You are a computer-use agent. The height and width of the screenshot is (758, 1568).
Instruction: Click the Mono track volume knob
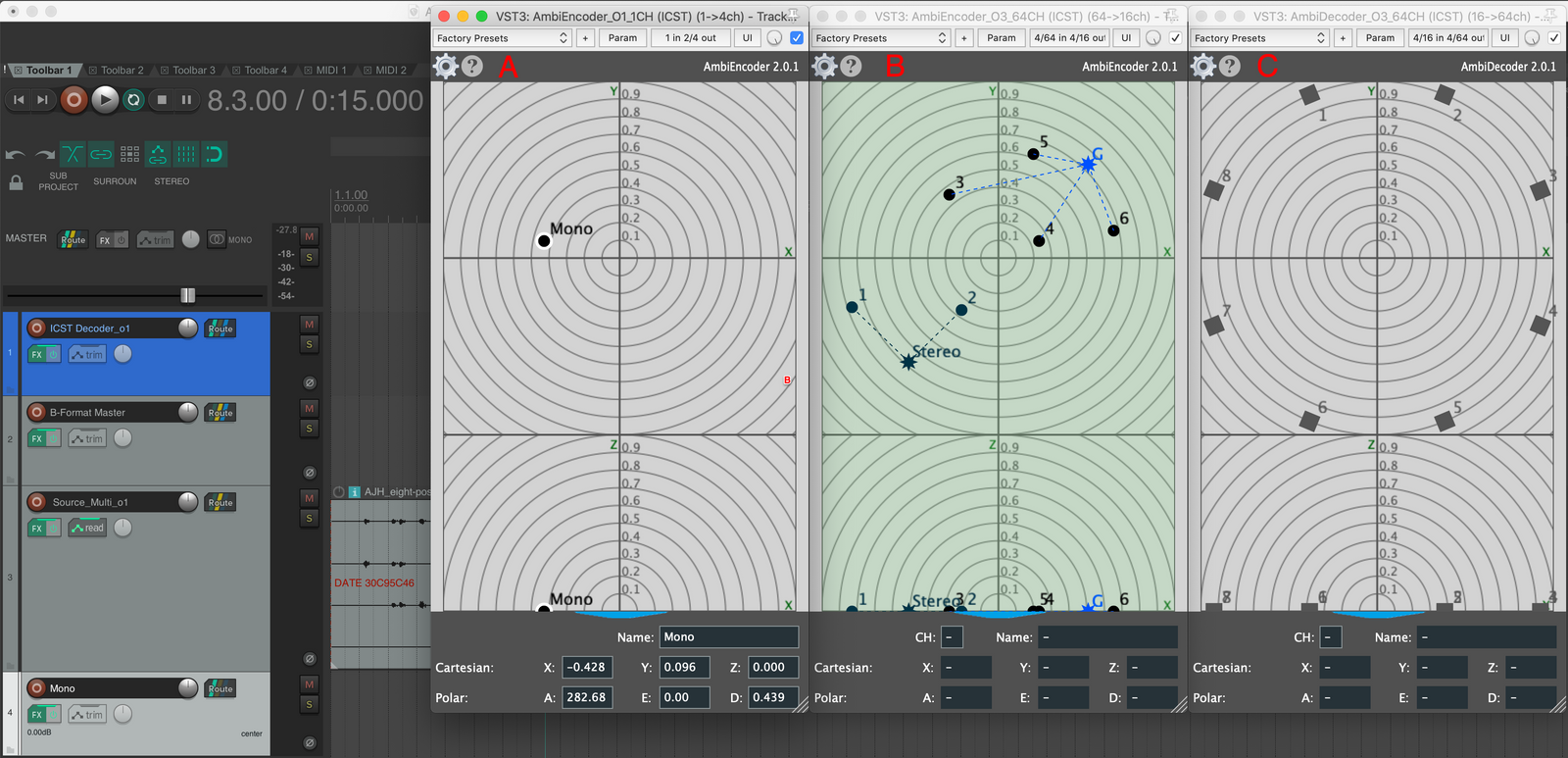coord(188,688)
